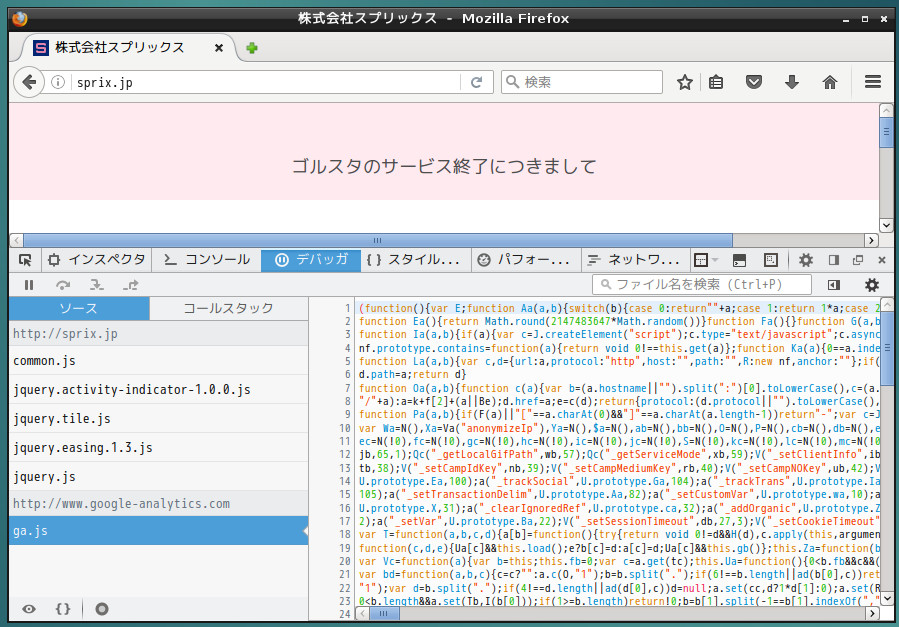Click page vertical scrollbar down arrow
The image size is (900, 627).
click(886, 225)
